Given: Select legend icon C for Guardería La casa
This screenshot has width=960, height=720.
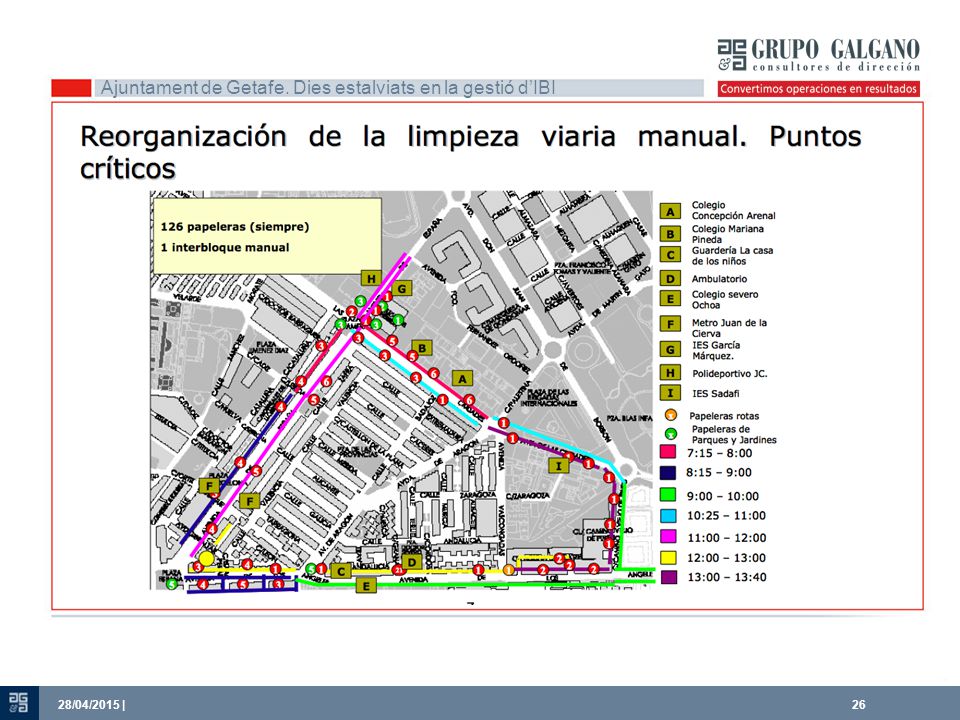Looking at the screenshot, I should click(x=670, y=255).
